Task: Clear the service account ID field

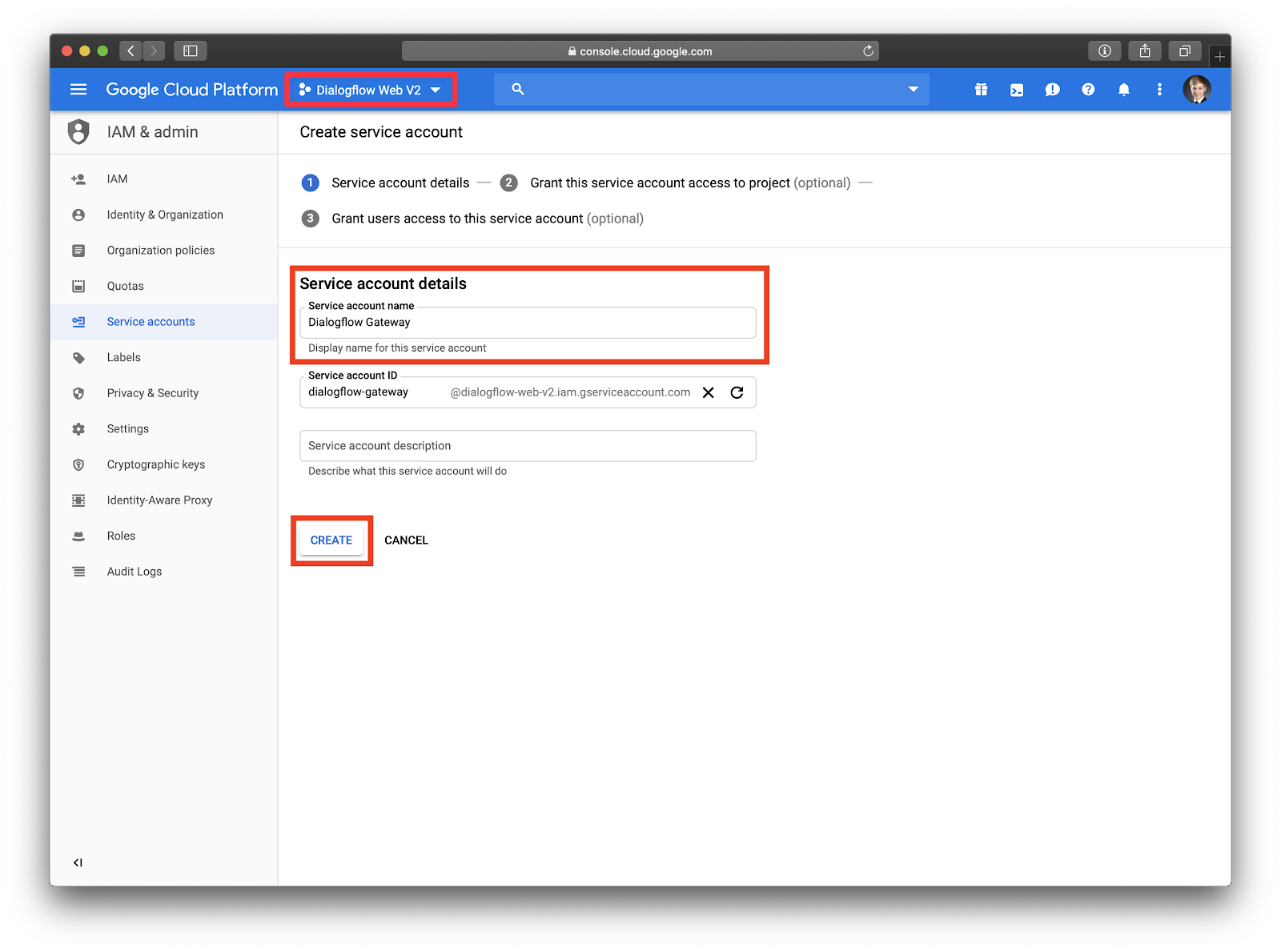Action: tap(709, 392)
